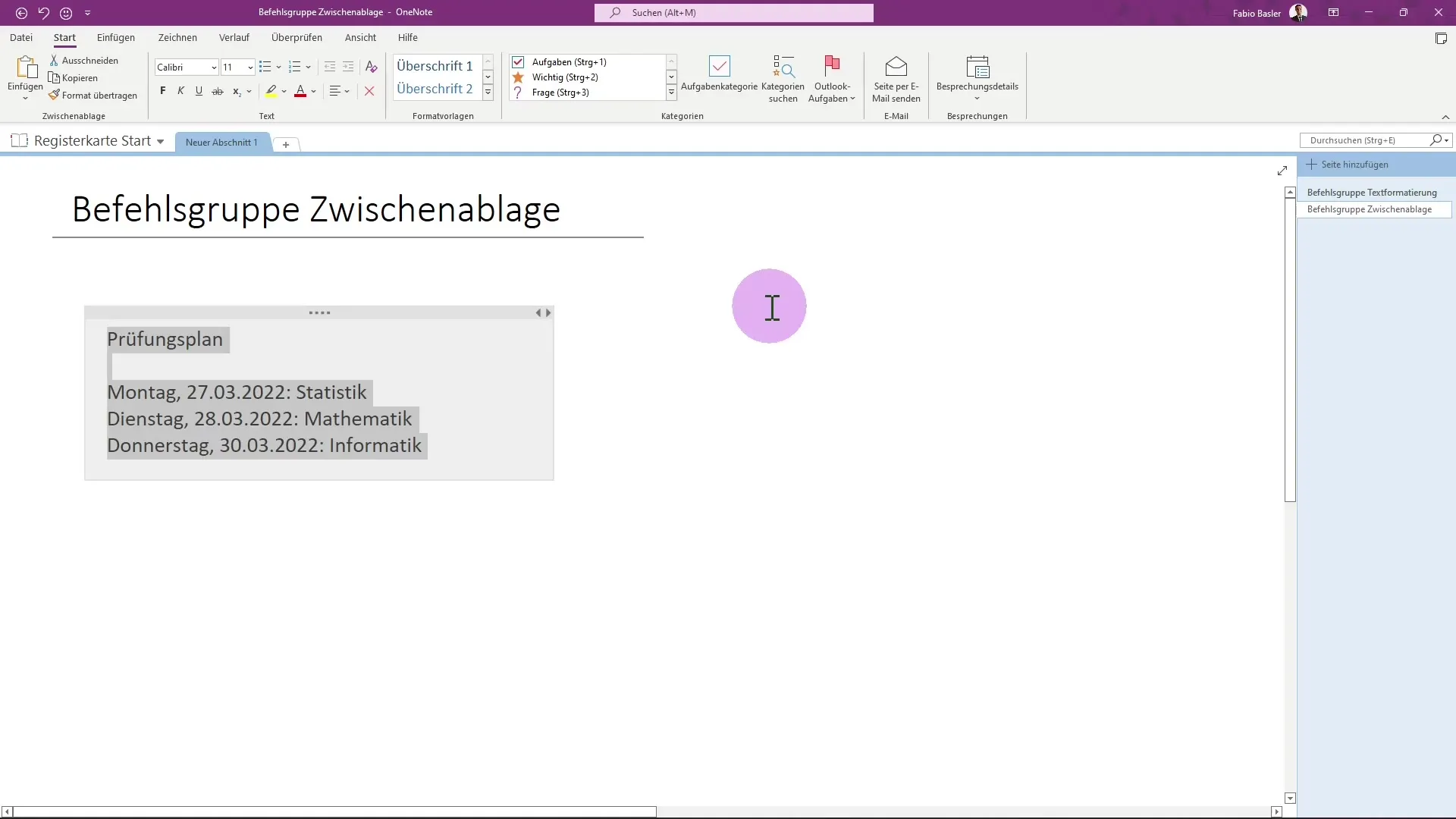
Task: Click the Back arrow in title bar
Action: 21,13
